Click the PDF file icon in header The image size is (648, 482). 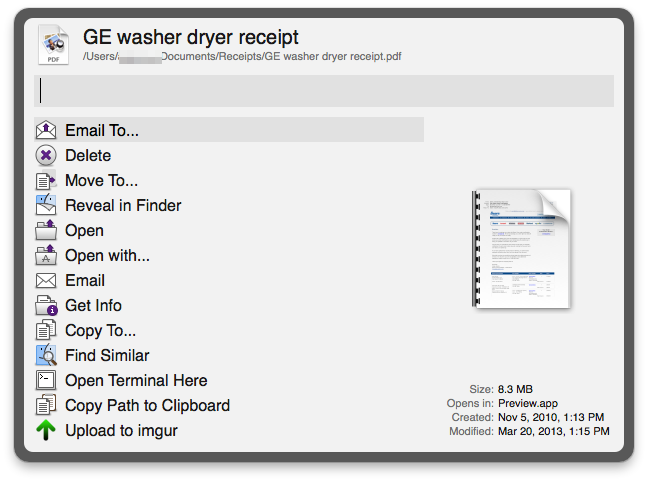pyautogui.click(x=54, y=44)
